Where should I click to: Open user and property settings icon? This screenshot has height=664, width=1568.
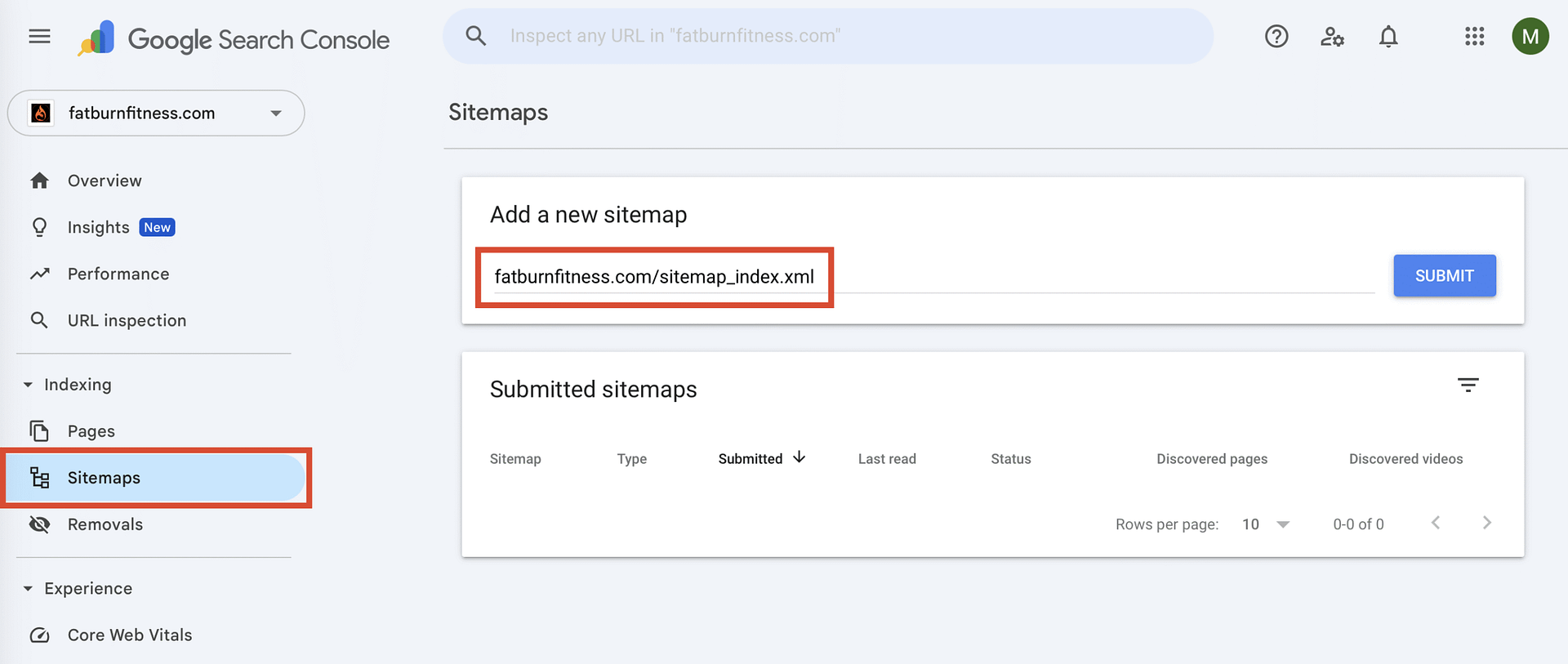point(1332,37)
